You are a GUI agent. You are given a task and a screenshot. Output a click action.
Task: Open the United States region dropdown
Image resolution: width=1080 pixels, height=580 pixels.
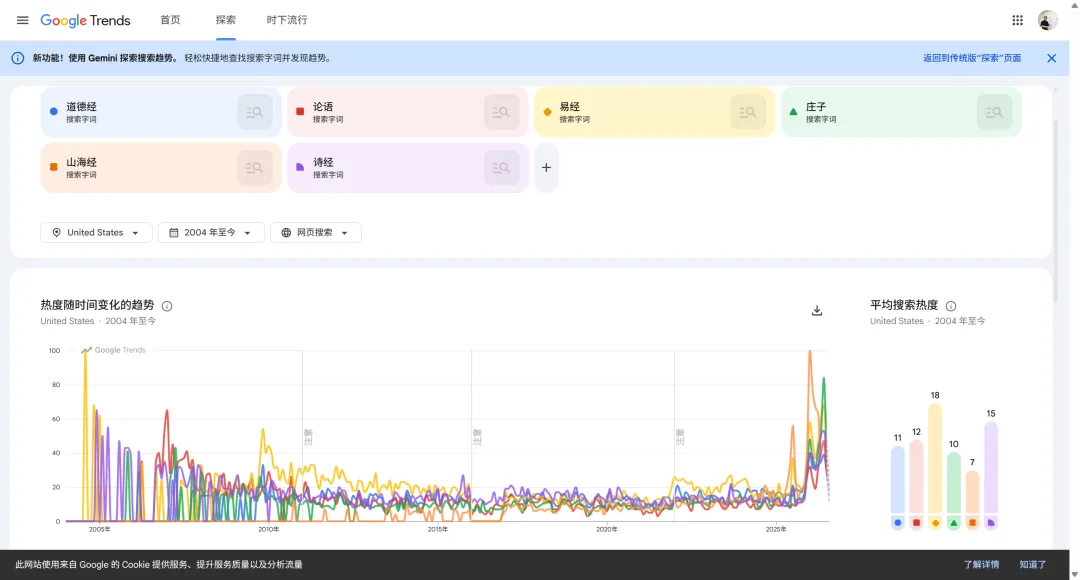coord(96,233)
